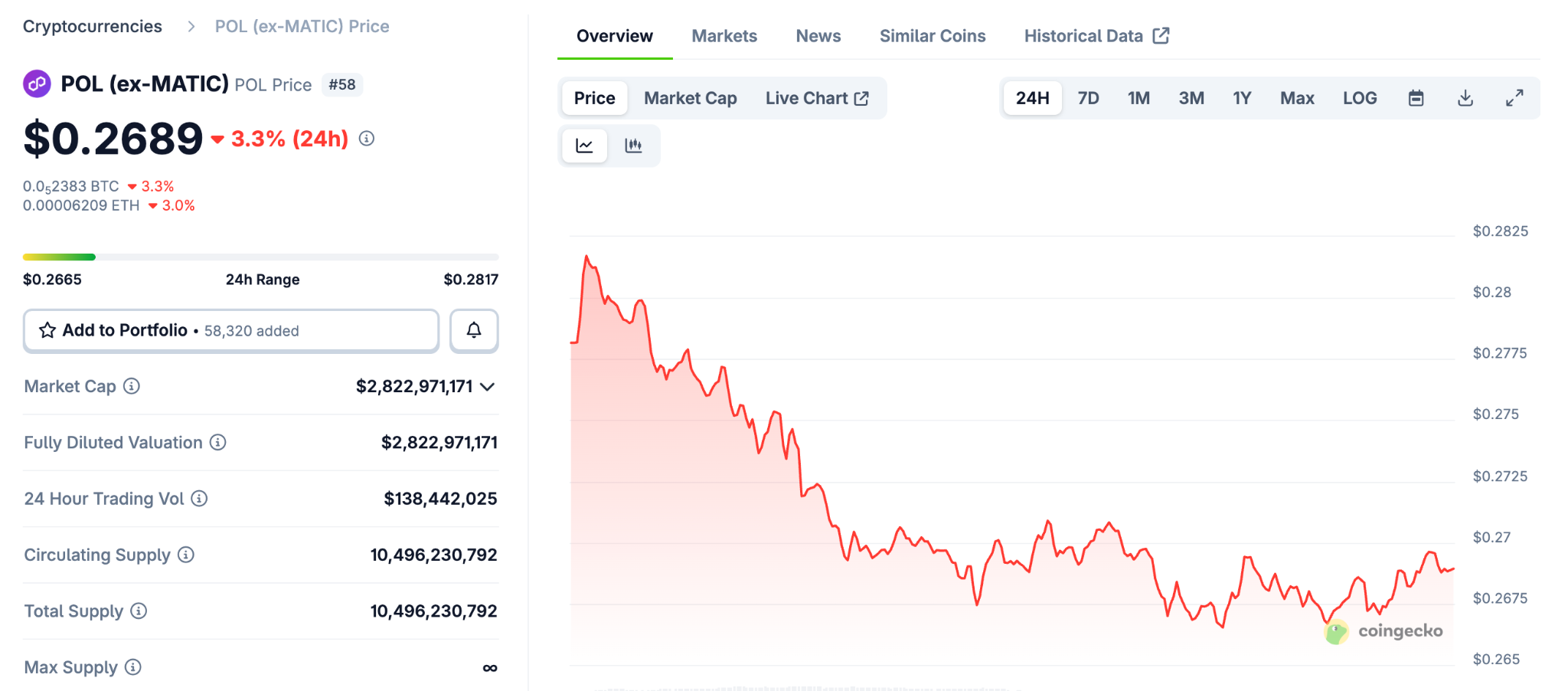Select the line chart view icon
Image resolution: width=1568 pixels, height=691 pixels.
[584, 145]
